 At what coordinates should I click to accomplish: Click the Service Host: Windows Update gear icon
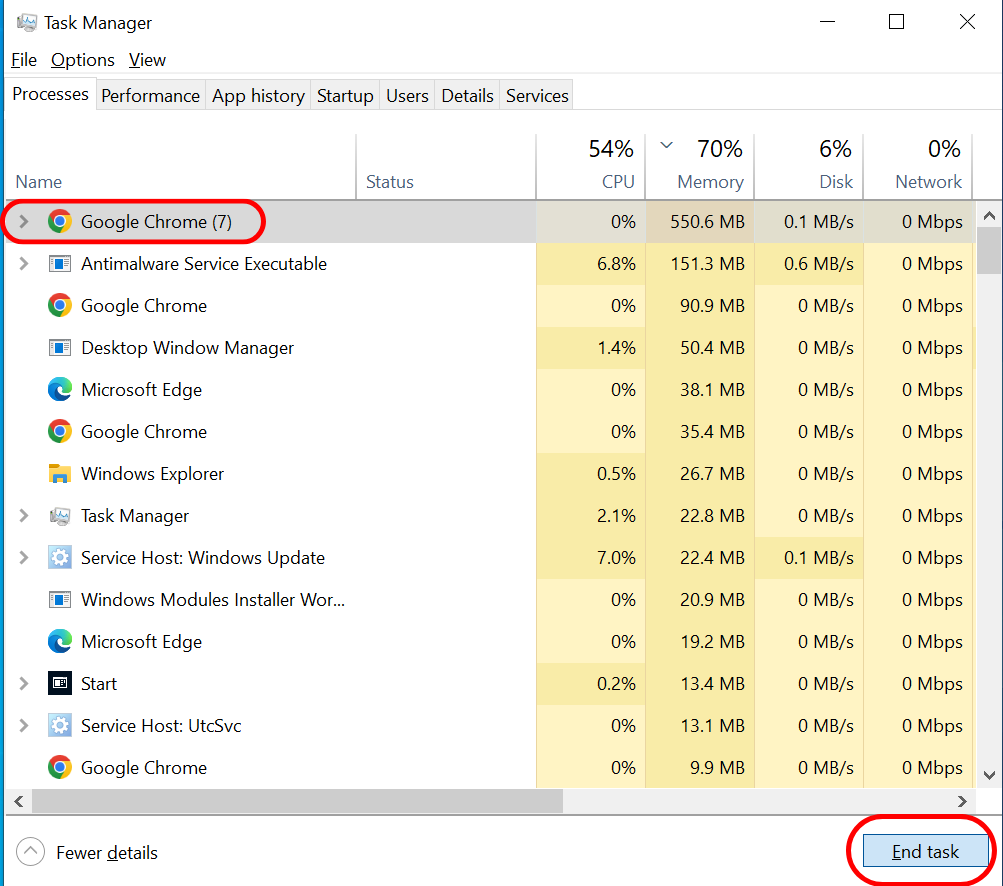[60, 558]
